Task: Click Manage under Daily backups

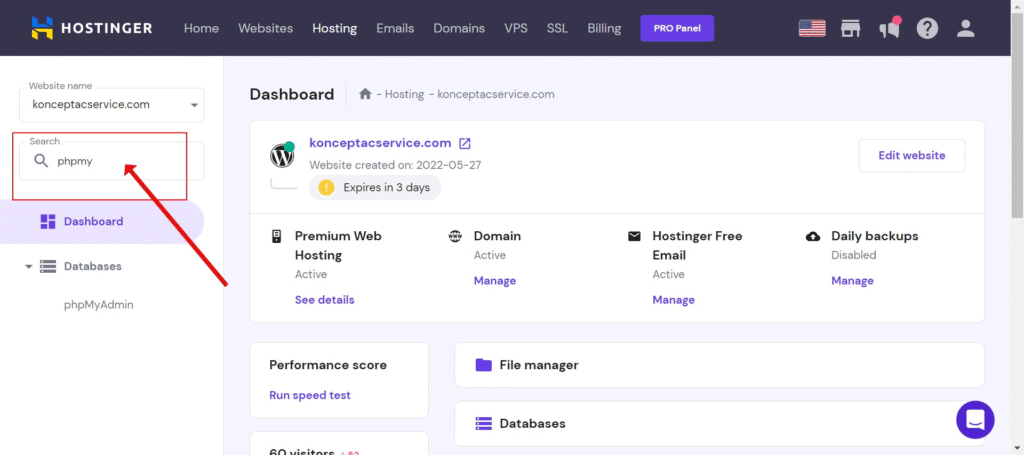Action: pos(852,281)
